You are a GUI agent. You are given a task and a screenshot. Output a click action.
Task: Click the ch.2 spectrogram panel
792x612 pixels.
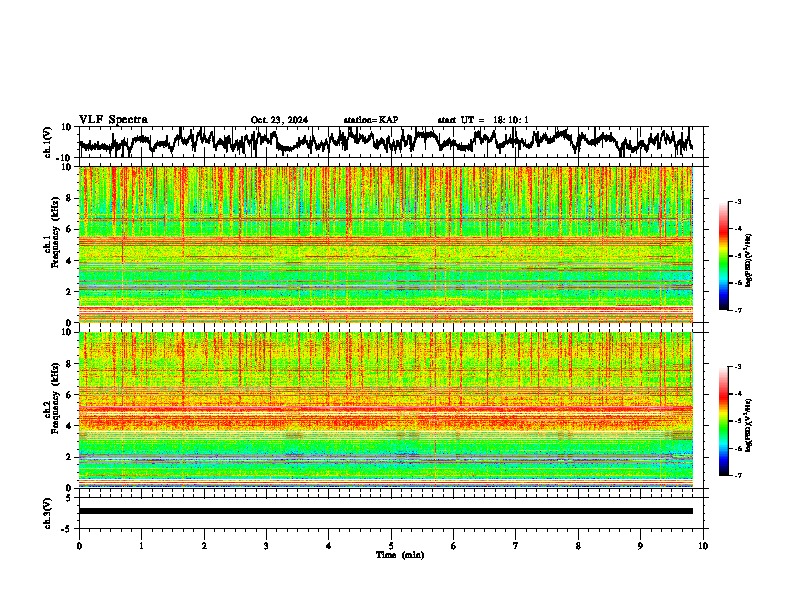tap(385, 410)
